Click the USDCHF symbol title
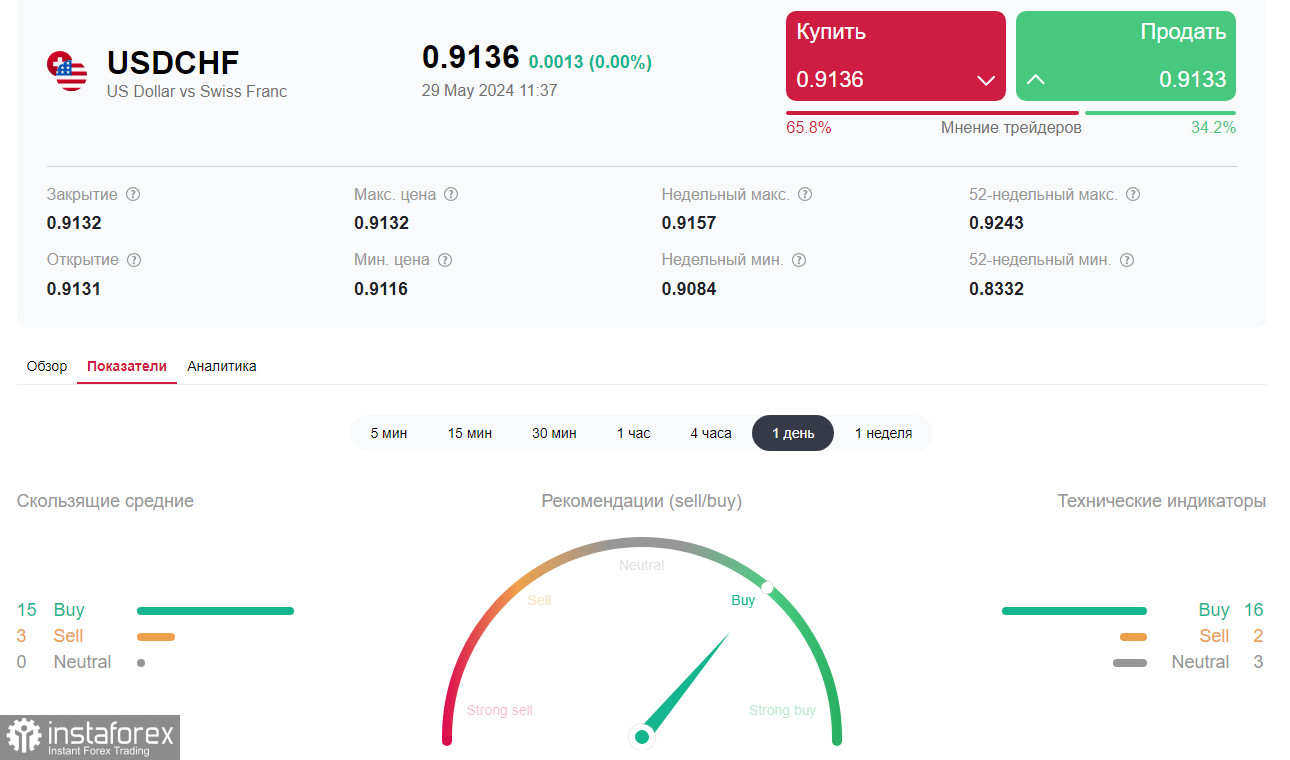 coord(173,63)
